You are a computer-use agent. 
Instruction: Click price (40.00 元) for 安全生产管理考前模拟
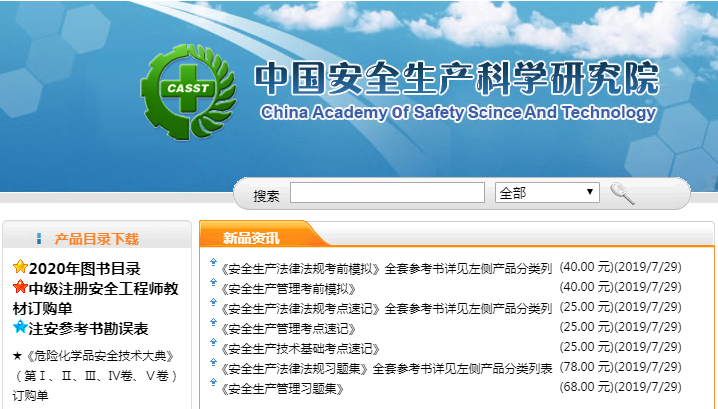point(586,287)
